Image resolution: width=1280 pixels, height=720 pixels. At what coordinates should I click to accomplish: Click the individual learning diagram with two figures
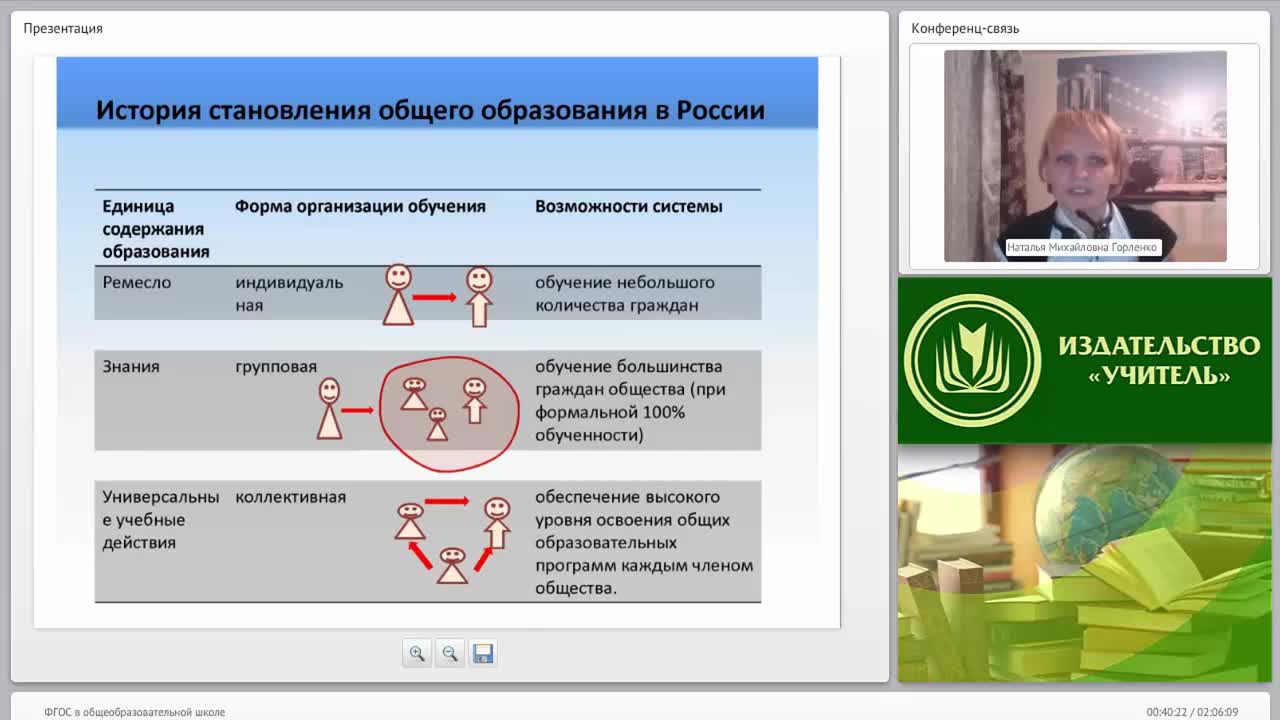(438, 295)
